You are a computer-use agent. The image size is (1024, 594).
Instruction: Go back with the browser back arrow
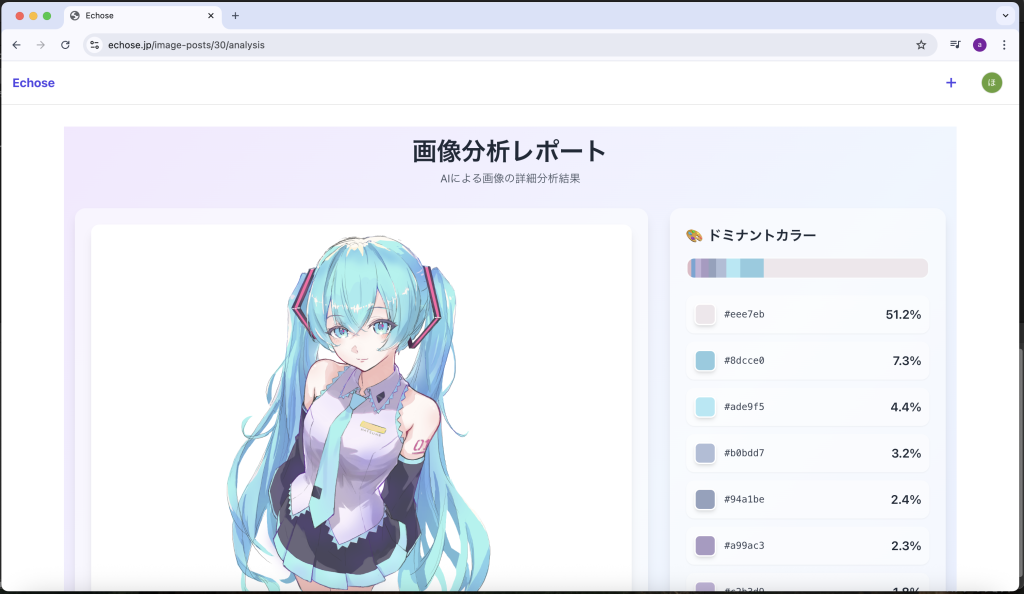tap(16, 45)
